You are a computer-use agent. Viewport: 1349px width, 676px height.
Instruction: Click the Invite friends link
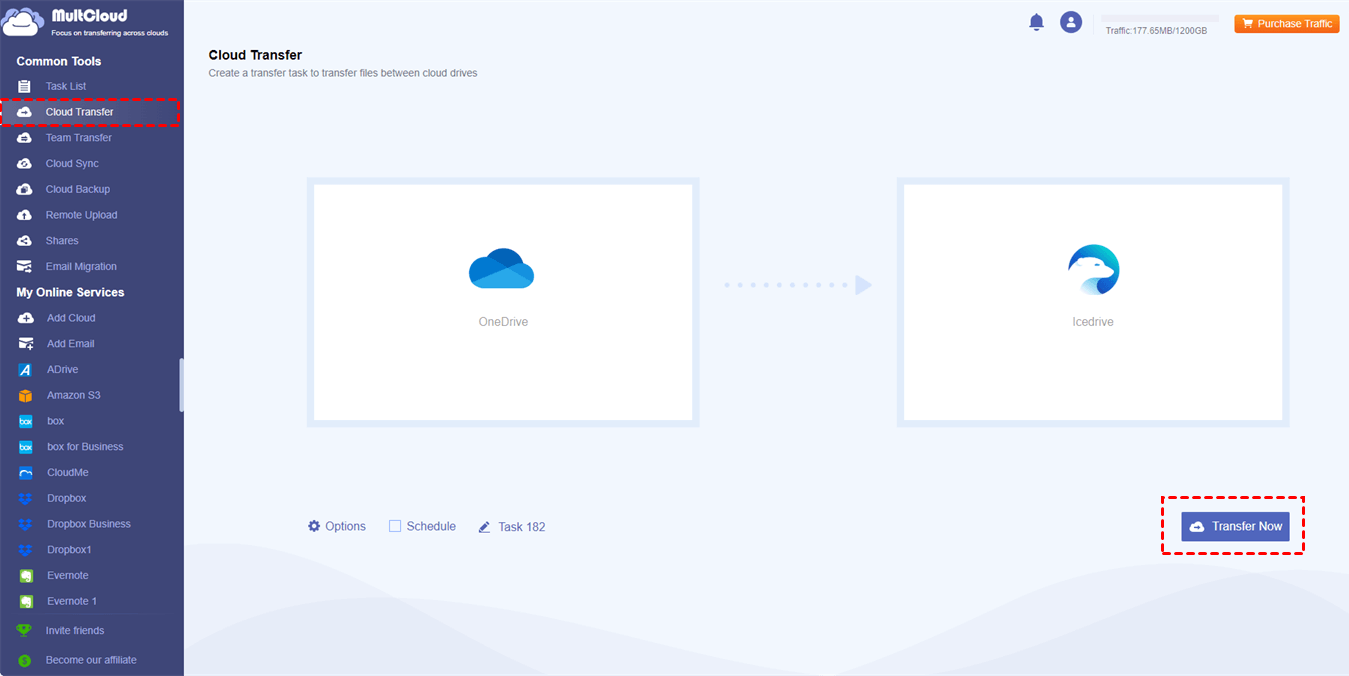[x=75, y=631]
